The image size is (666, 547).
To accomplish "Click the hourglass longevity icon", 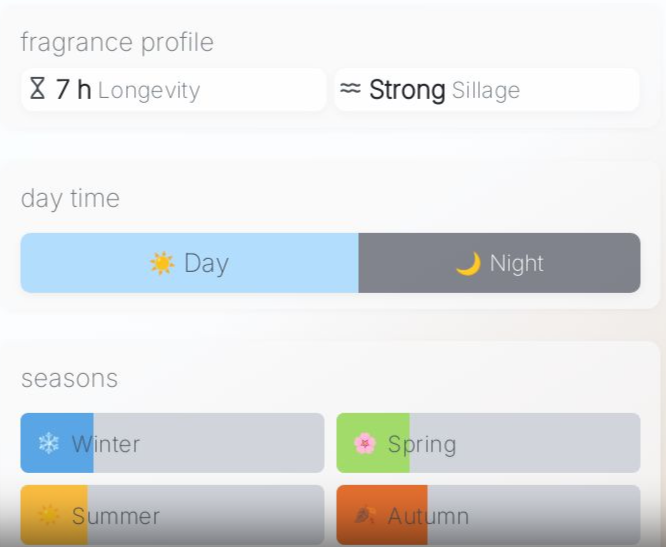I will [x=37, y=89].
